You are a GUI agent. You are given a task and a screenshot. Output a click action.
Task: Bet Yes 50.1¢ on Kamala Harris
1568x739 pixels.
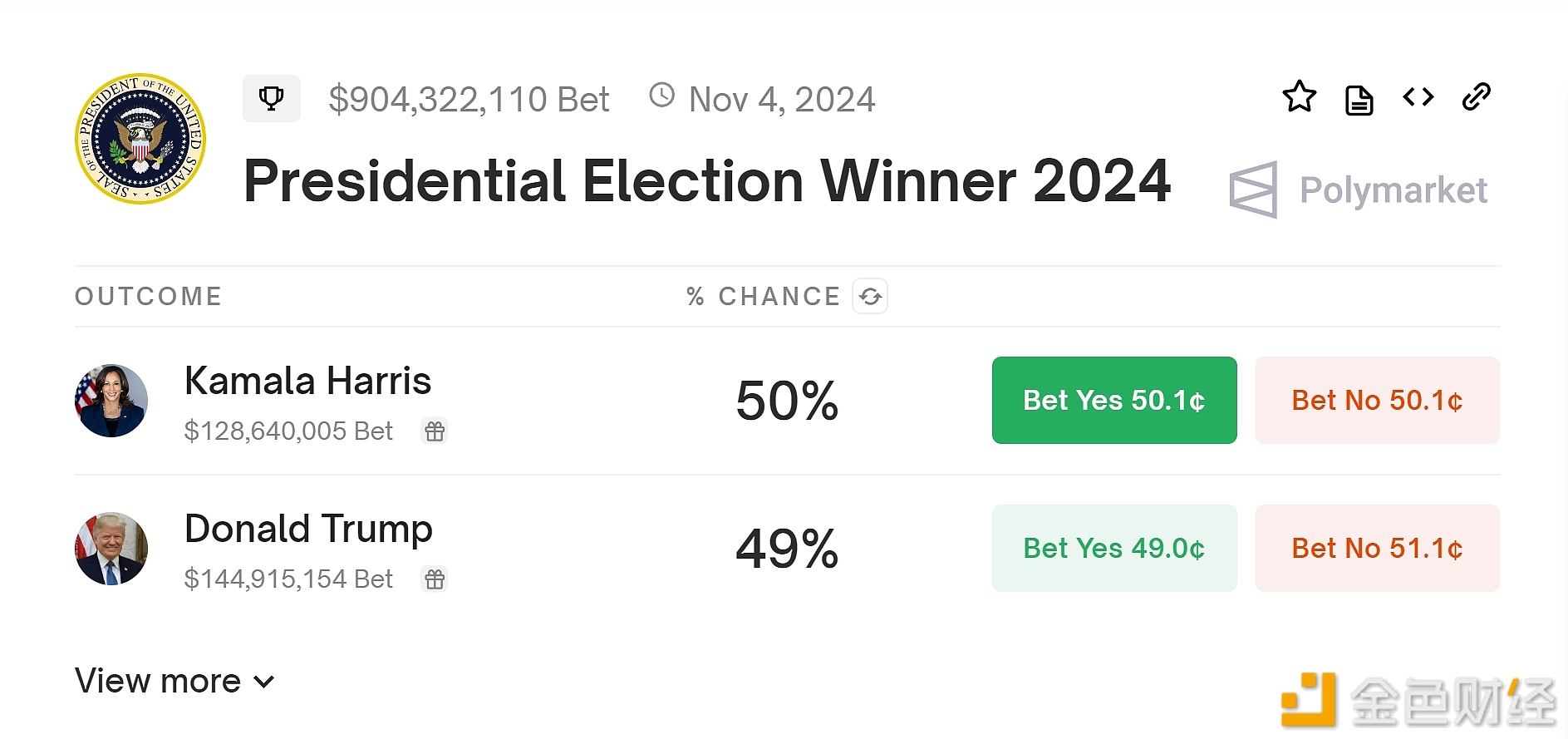1114,401
